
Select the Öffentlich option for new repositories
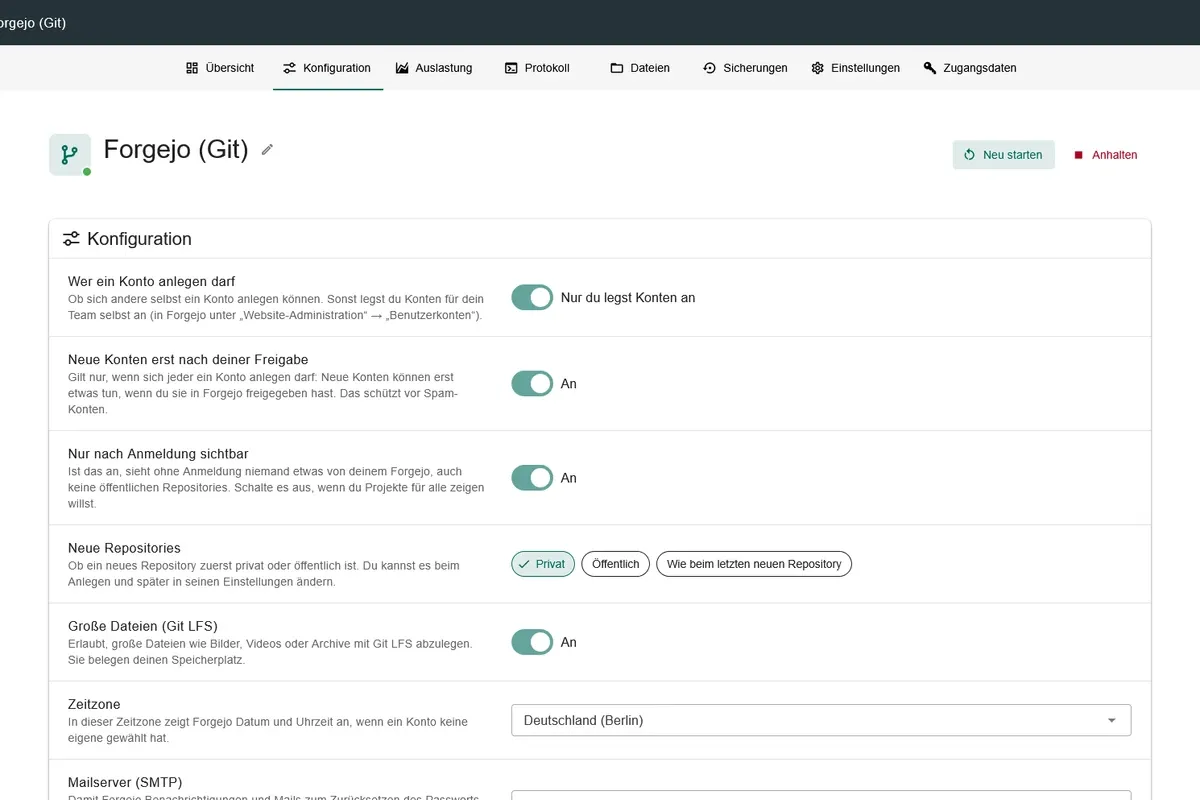[x=616, y=564]
